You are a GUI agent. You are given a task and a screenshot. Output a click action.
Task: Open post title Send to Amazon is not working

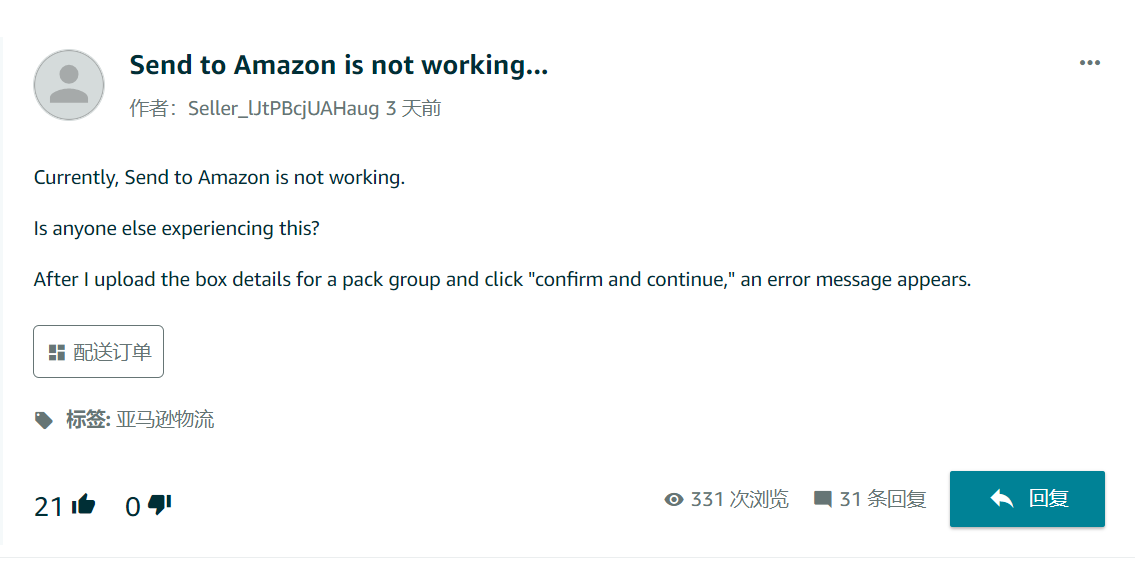click(339, 65)
